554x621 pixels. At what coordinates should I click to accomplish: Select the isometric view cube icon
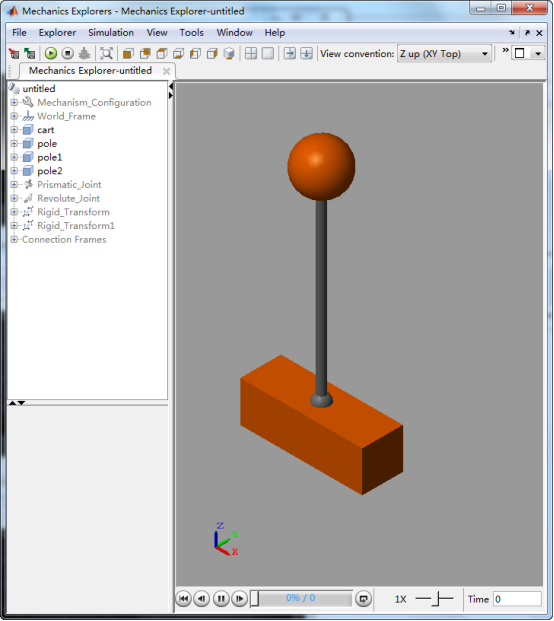[229, 53]
